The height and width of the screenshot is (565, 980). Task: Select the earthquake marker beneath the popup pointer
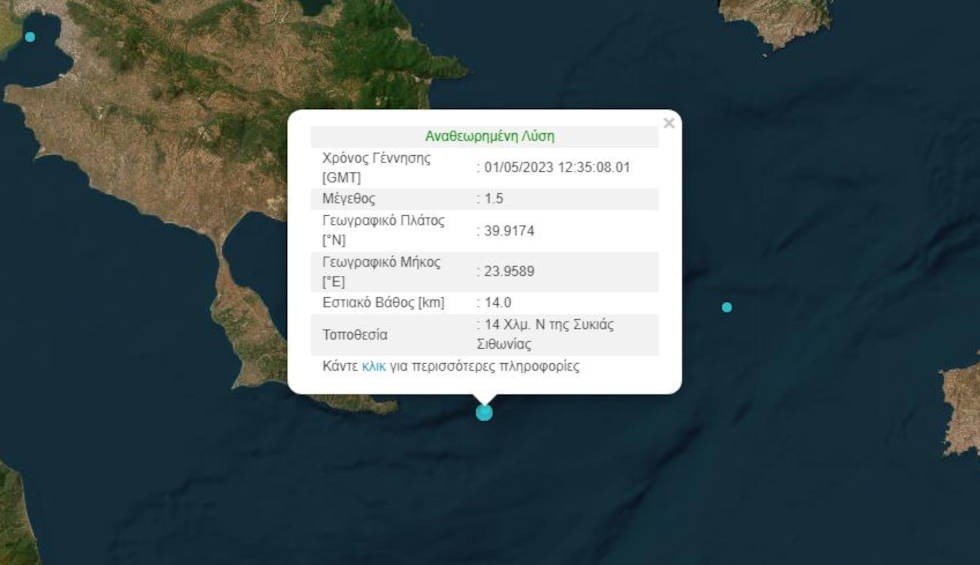pos(484,412)
